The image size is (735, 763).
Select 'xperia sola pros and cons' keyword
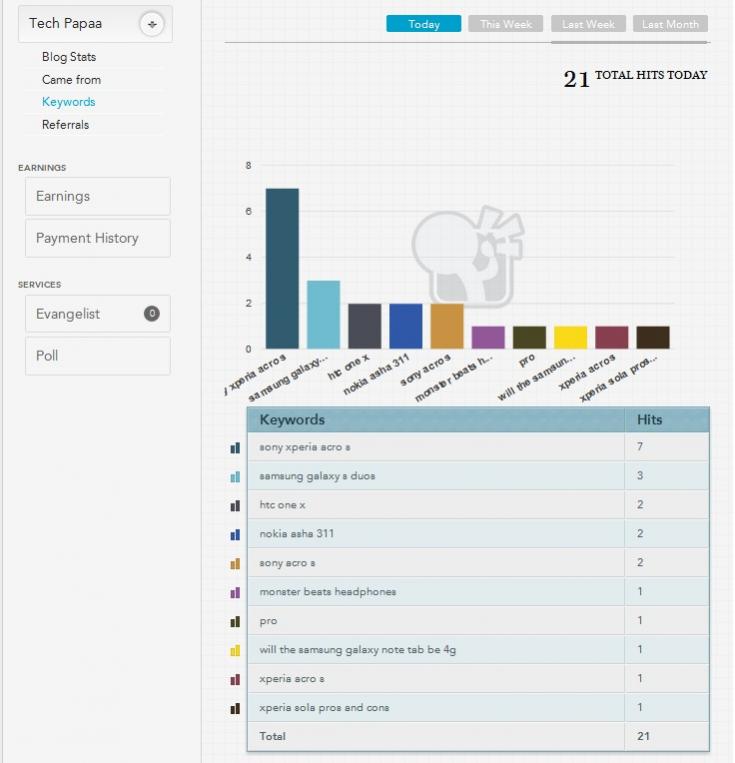coord(324,708)
